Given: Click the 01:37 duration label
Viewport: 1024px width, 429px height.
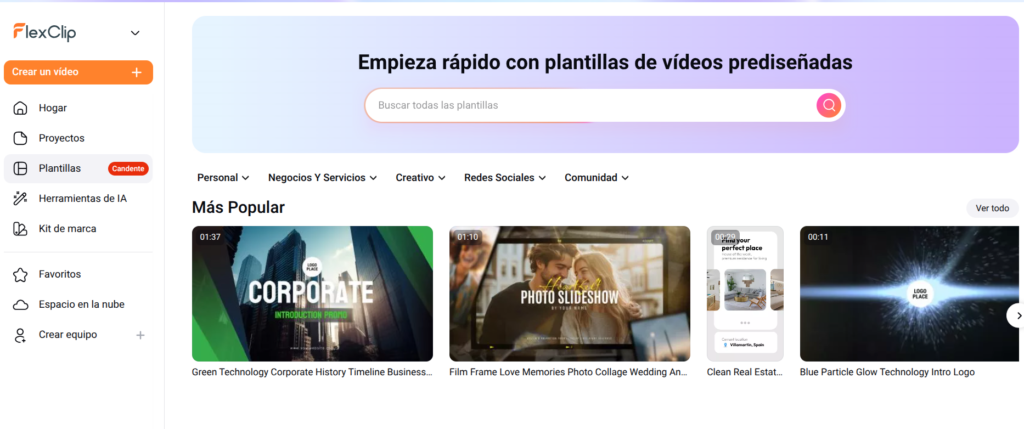Looking at the screenshot, I should (x=210, y=237).
